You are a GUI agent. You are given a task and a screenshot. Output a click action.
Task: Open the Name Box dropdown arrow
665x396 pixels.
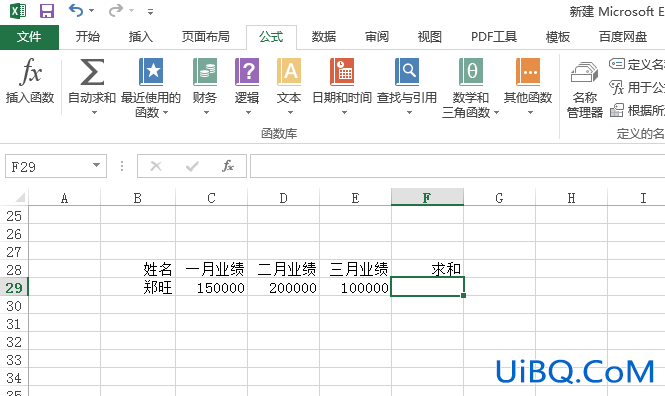click(97, 165)
